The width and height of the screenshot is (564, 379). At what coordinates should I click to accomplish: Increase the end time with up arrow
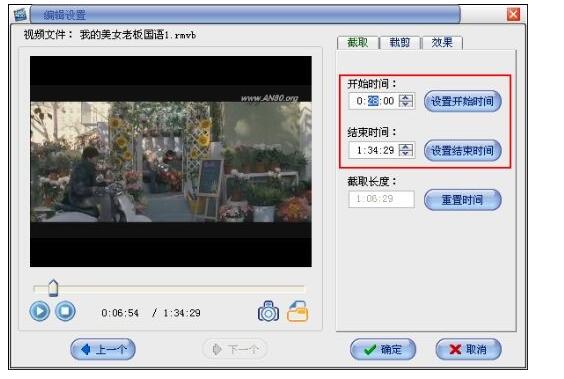tap(406, 147)
